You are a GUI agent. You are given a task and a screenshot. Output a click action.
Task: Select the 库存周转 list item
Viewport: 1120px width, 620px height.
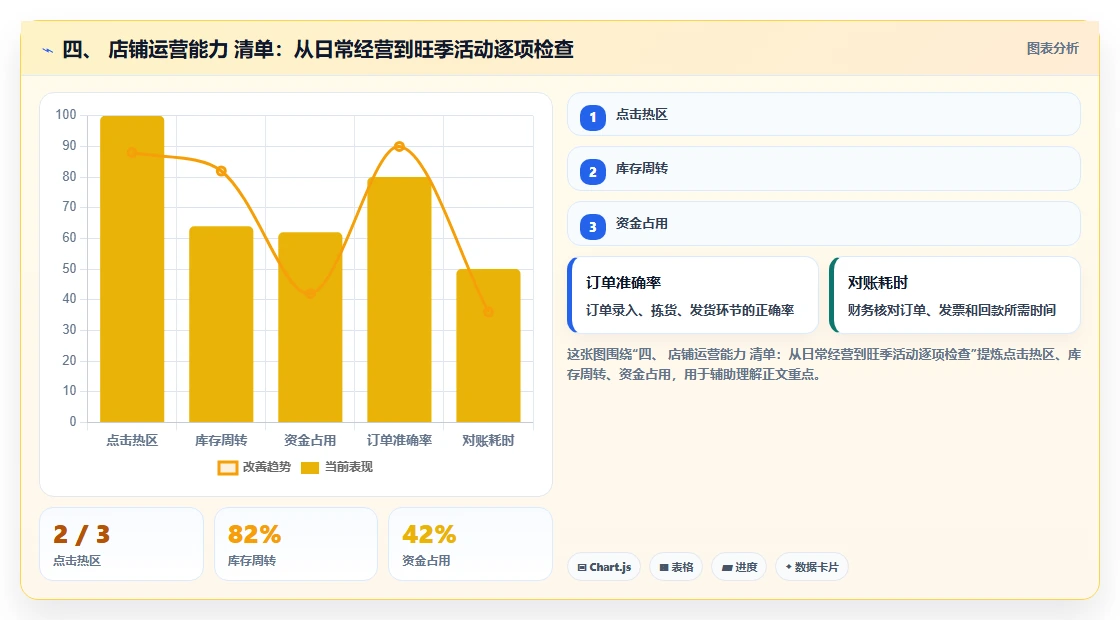pyautogui.click(x=824, y=169)
